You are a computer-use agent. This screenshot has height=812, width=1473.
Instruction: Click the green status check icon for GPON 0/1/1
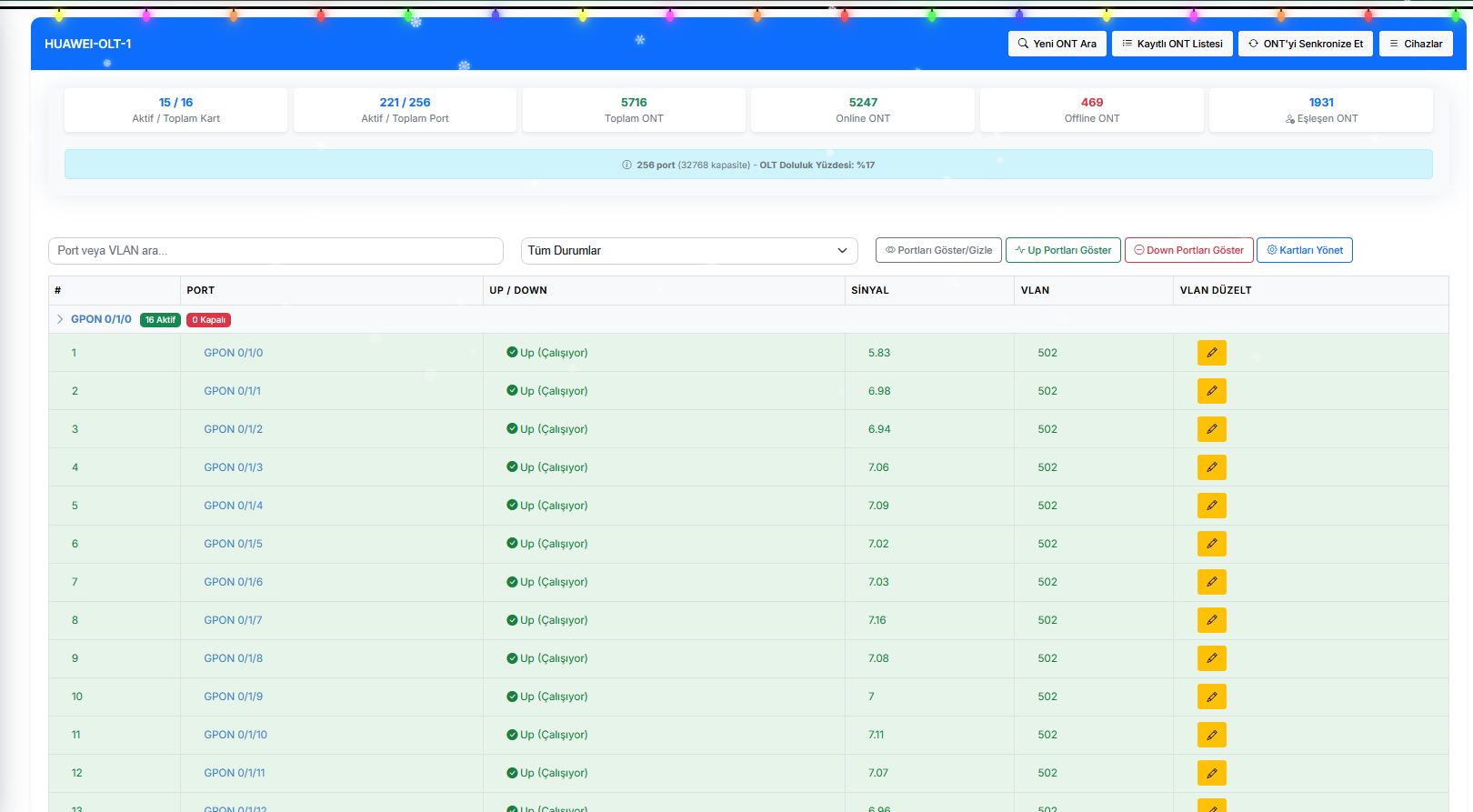(x=512, y=391)
